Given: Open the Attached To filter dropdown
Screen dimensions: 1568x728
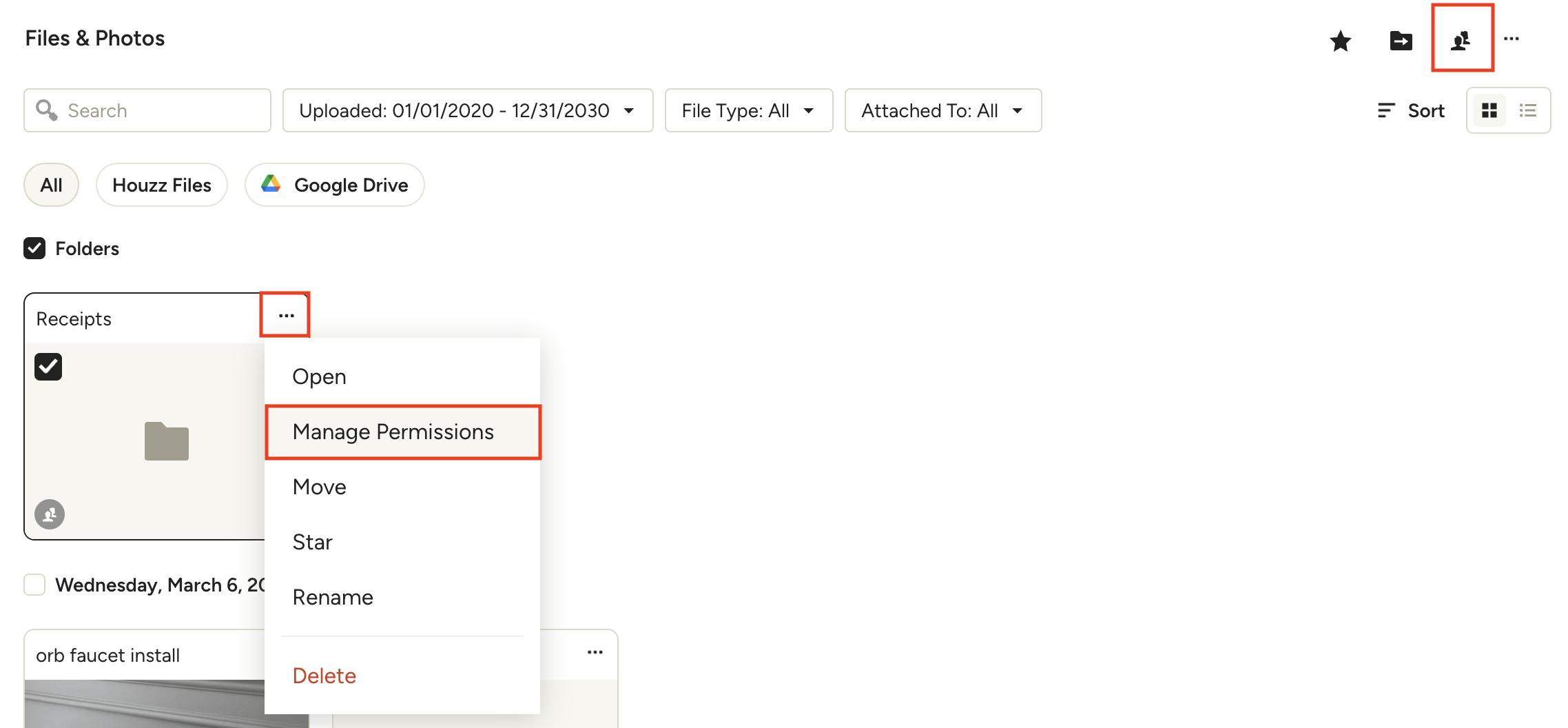Looking at the screenshot, I should [942, 110].
